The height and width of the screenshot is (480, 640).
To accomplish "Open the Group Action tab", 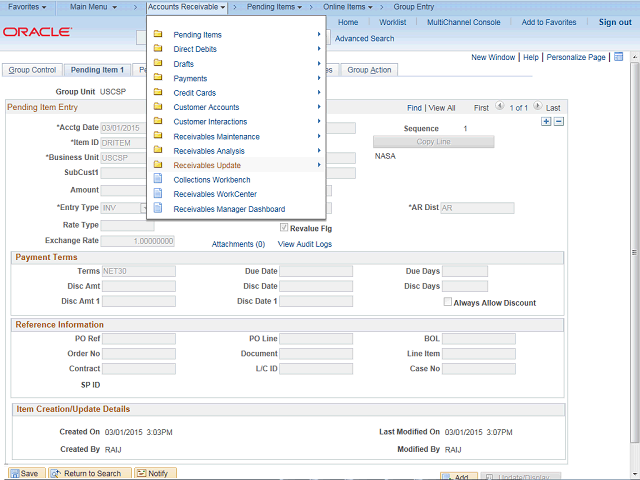I will [369, 70].
